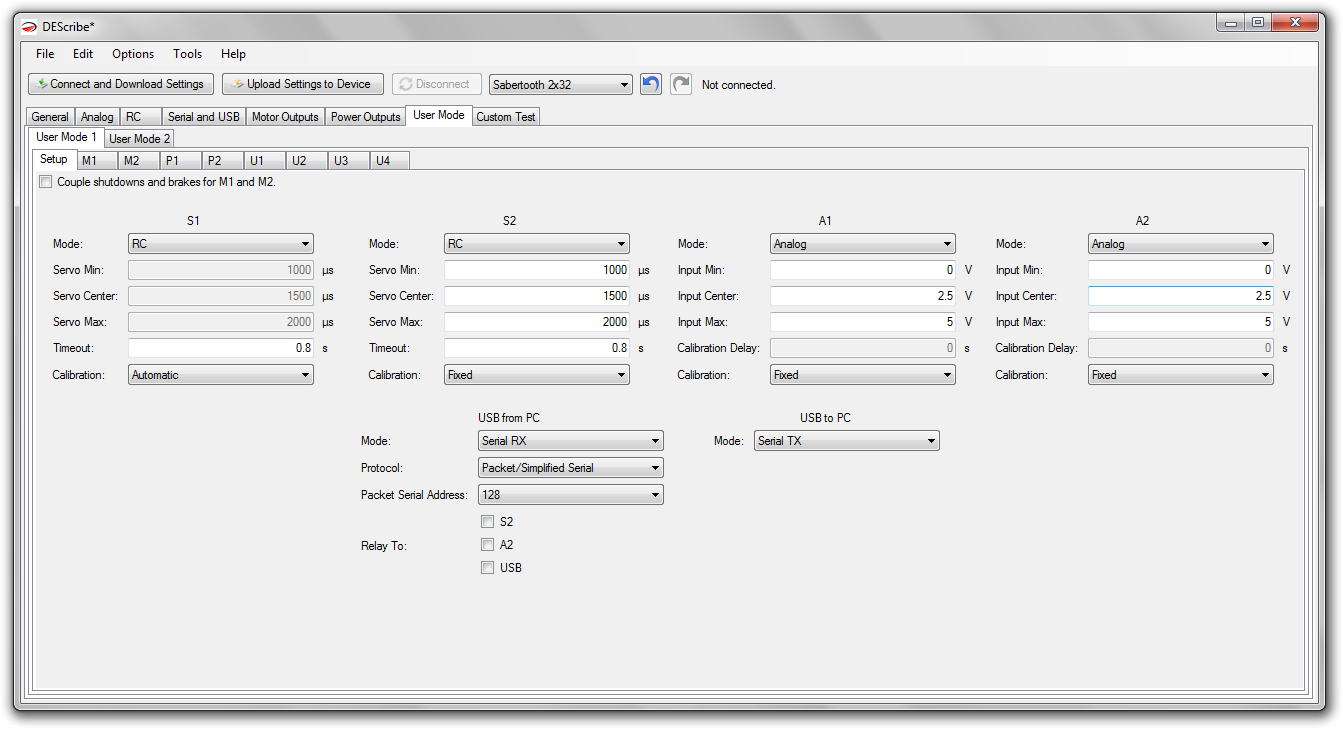The width and height of the screenshot is (1343, 730).
Task: Click the undo arrow icon in toolbar
Action: [651, 84]
